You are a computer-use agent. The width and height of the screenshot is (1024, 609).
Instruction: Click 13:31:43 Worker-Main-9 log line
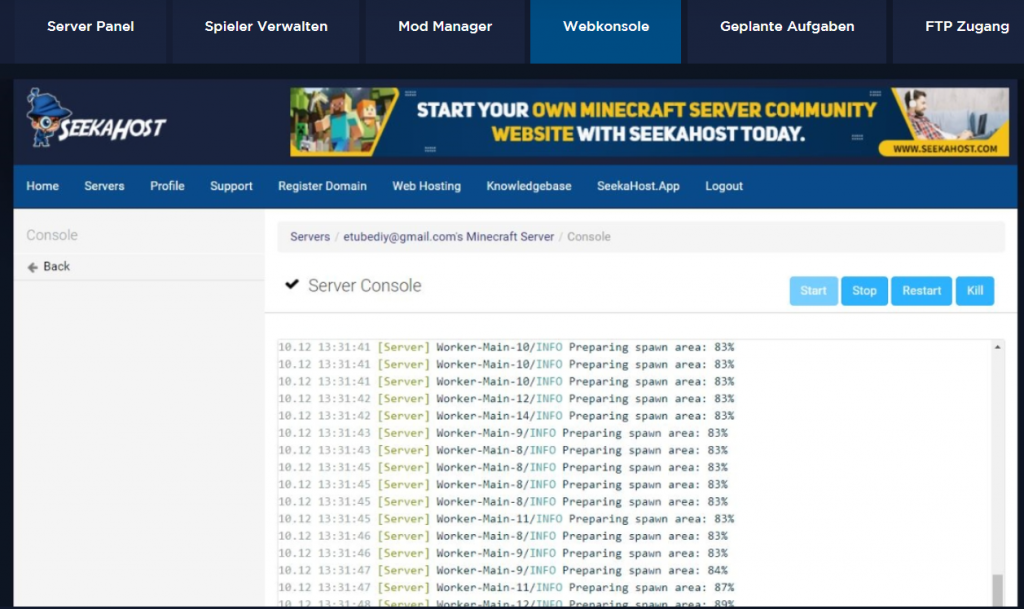503,433
